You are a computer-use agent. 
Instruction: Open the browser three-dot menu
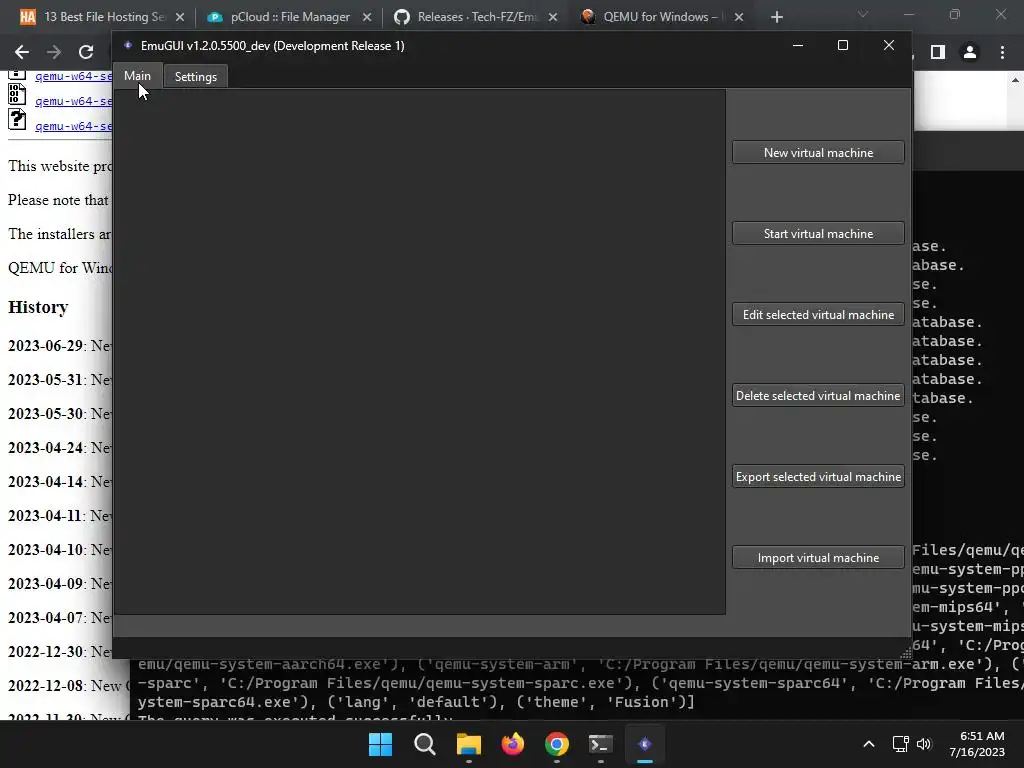click(x=1002, y=52)
